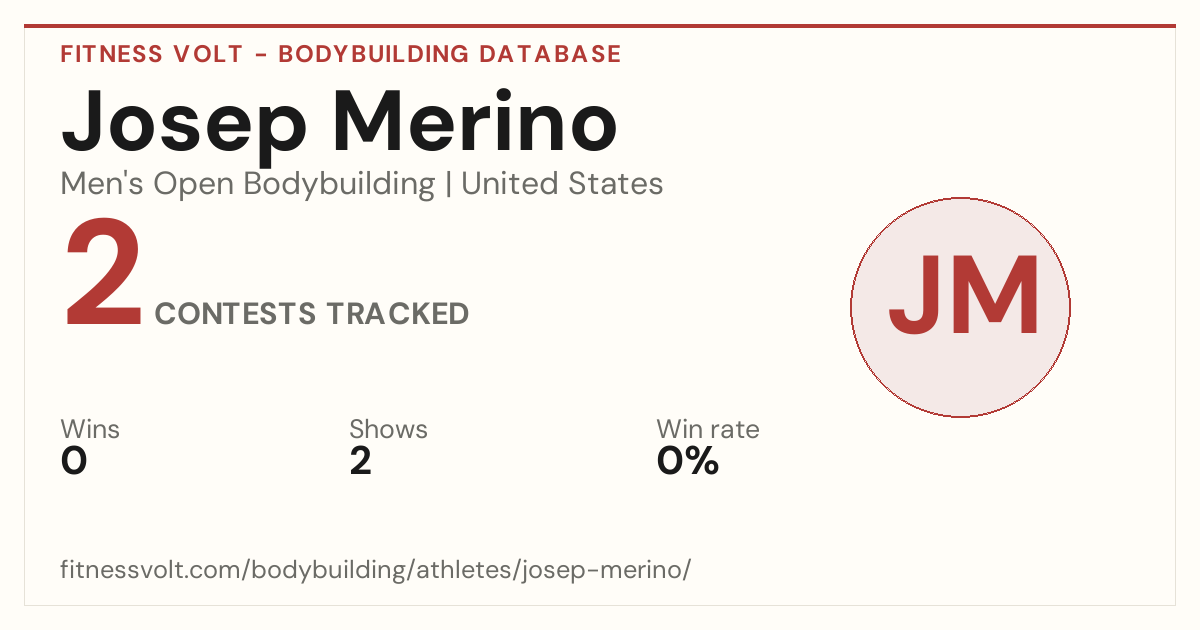This screenshot has height=630, width=1200.
Task: Select the Wins label
Action: click(90, 430)
